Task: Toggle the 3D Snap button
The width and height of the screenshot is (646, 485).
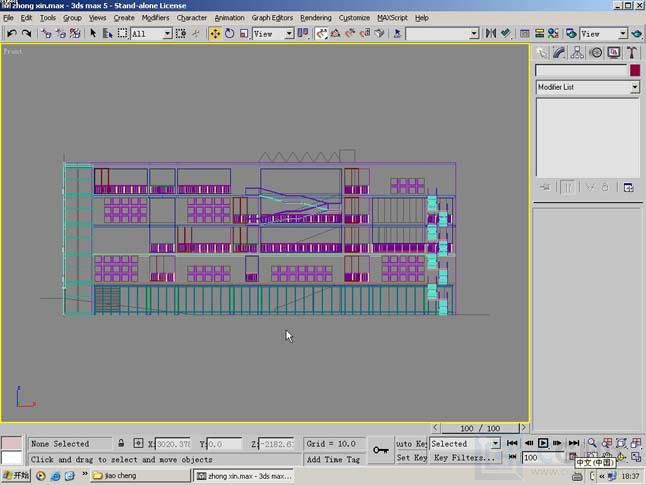Action: pos(321,33)
